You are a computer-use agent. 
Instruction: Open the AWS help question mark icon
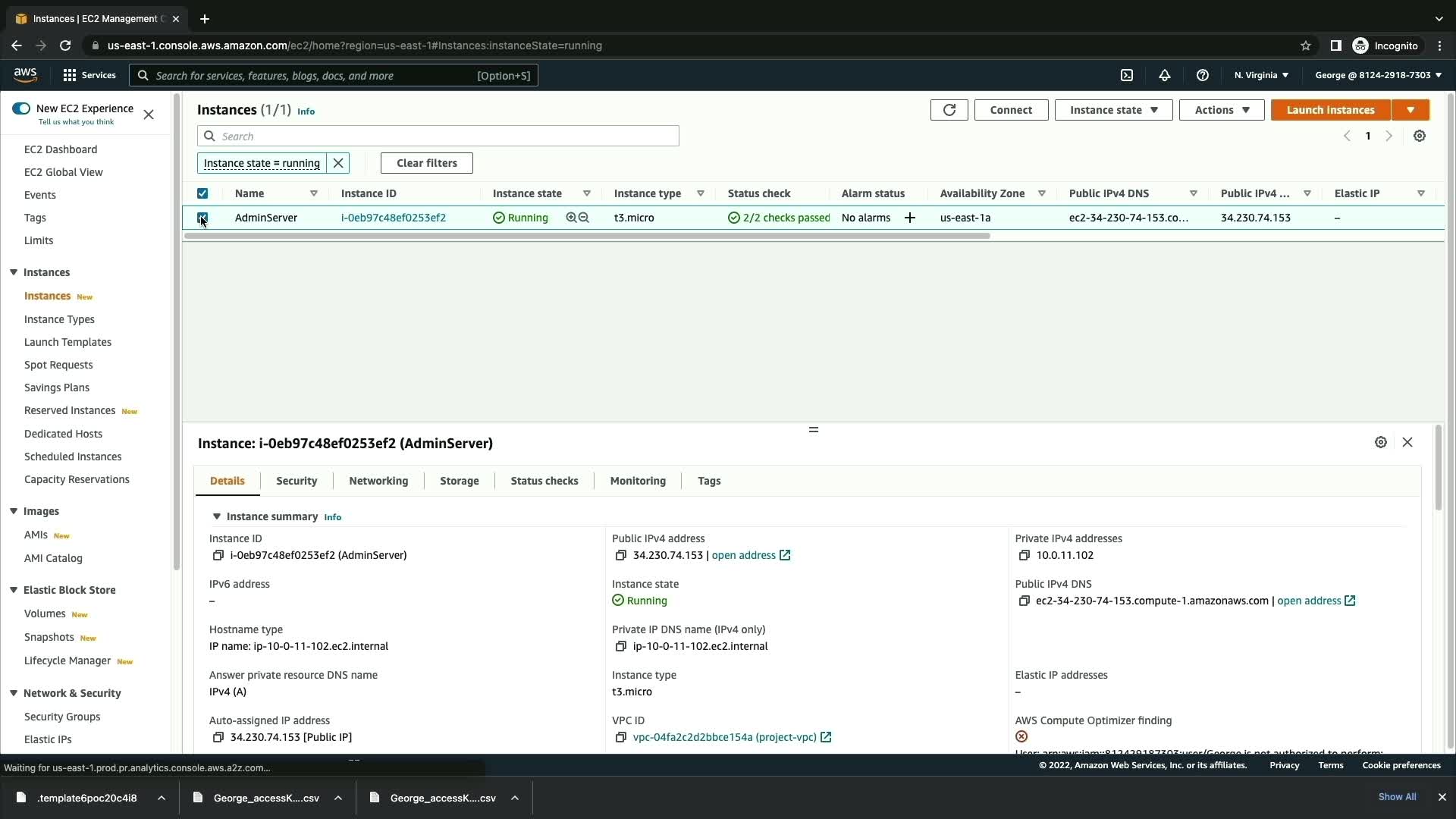click(1203, 75)
